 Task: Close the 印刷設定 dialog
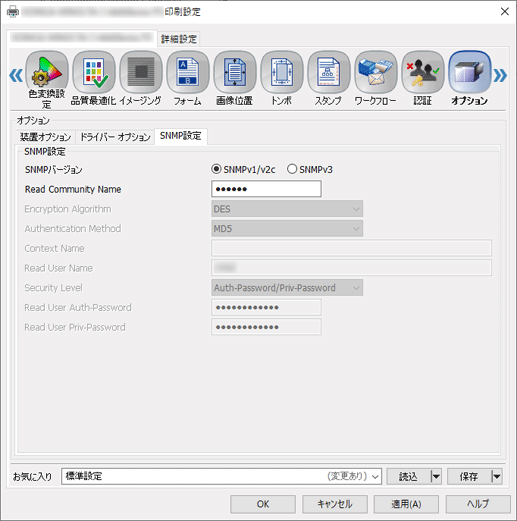(505, 12)
